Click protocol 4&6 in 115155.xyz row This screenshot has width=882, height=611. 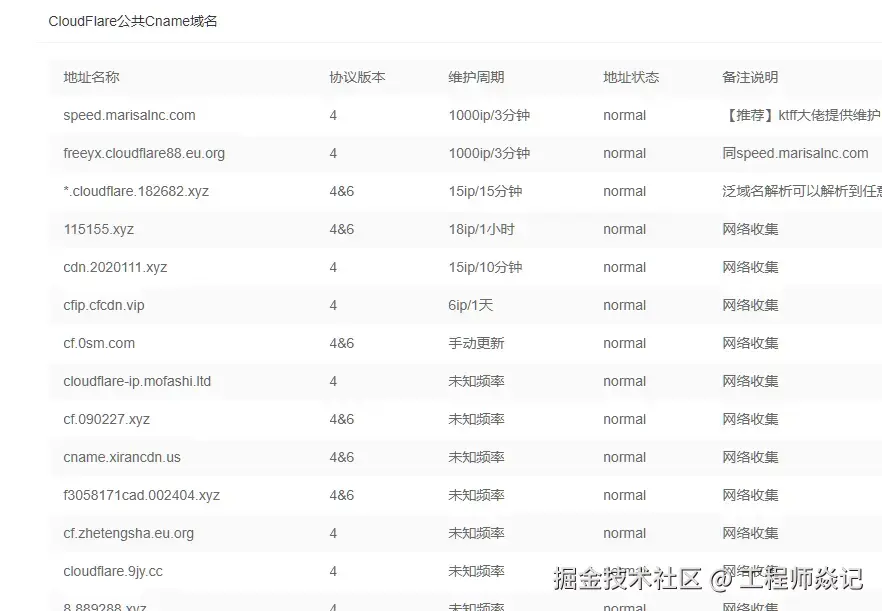(341, 230)
